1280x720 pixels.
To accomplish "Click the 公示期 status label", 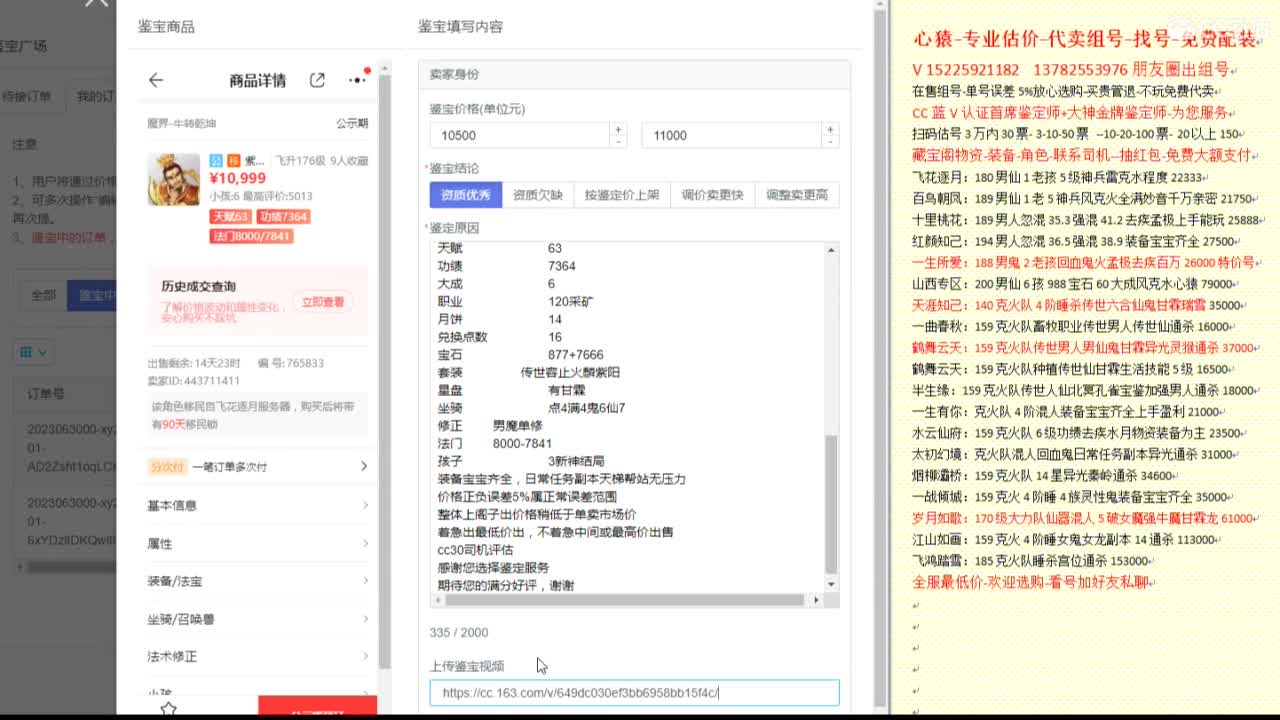I will [x=352, y=124].
